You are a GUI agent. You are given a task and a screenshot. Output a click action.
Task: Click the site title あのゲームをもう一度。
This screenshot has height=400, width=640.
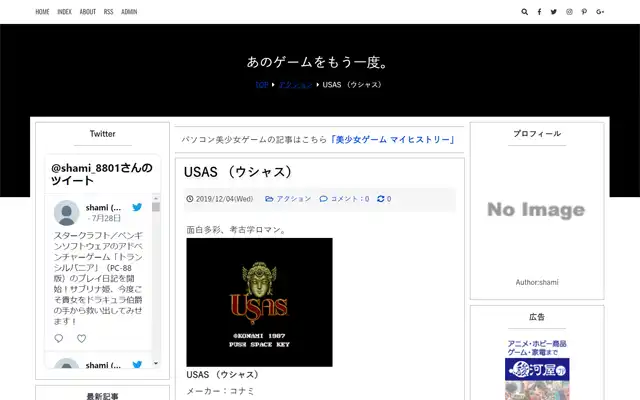click(317, 62)
